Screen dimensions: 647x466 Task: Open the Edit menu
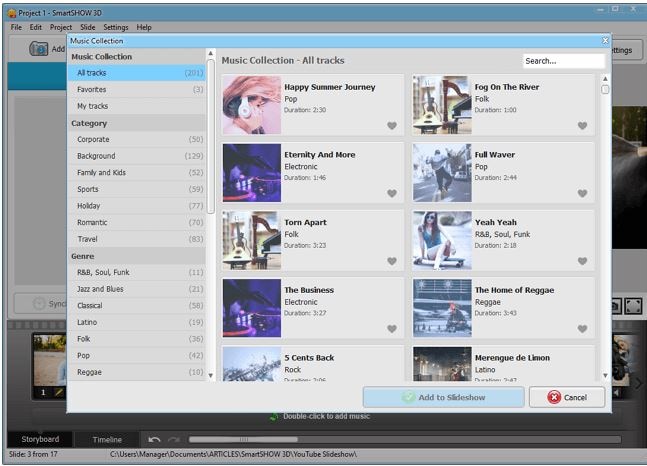pos(35,27)
